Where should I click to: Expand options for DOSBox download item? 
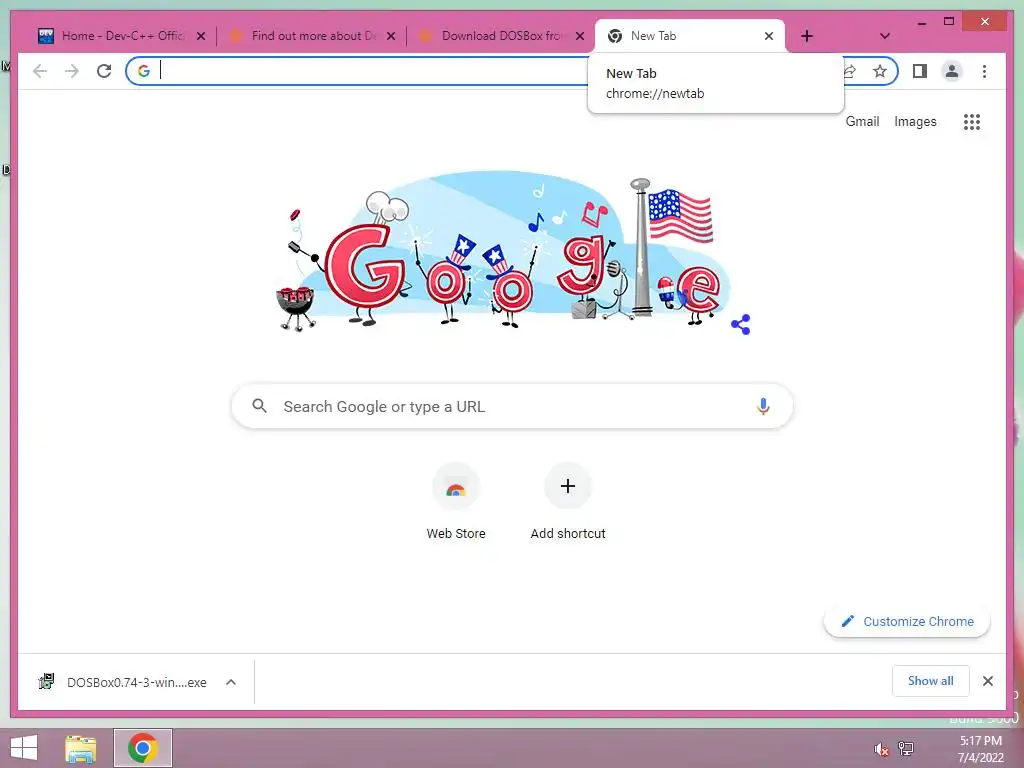(x=231, y=682)
